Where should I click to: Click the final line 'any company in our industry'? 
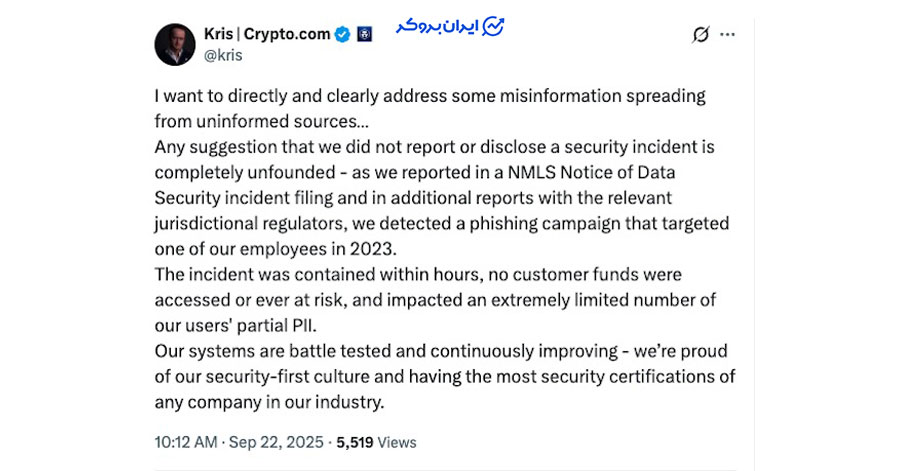click(x=269, y=402)
